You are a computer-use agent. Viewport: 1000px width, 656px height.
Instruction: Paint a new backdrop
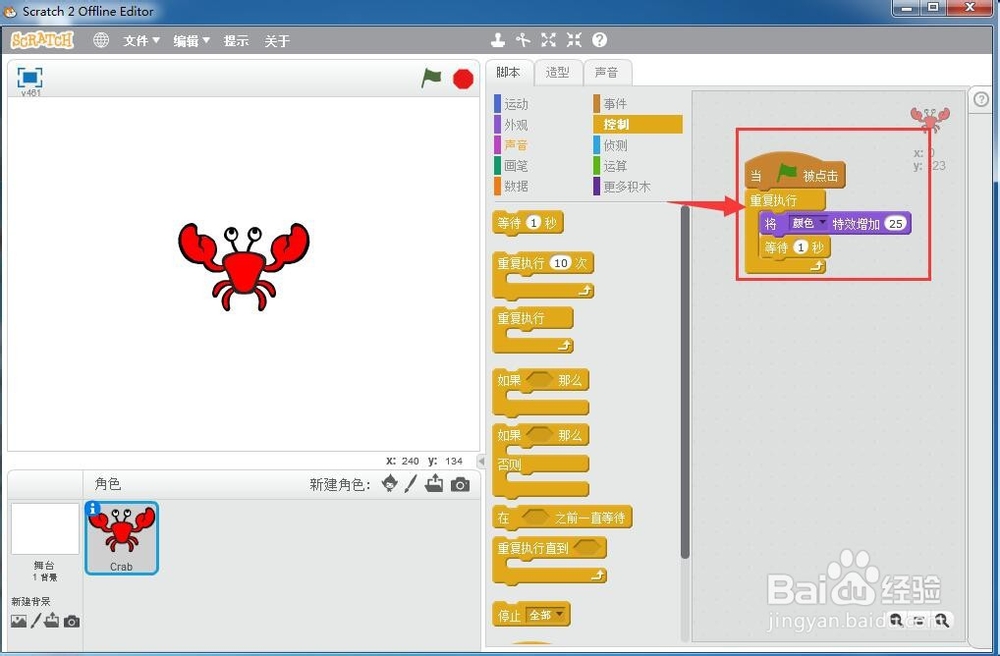click(x=36, y=620)
